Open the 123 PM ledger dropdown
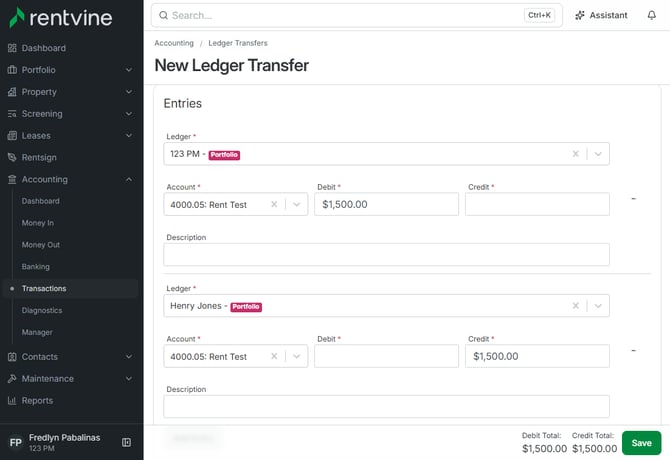The width and height of the screenshot is (670, 460). [x=598, y=154]
